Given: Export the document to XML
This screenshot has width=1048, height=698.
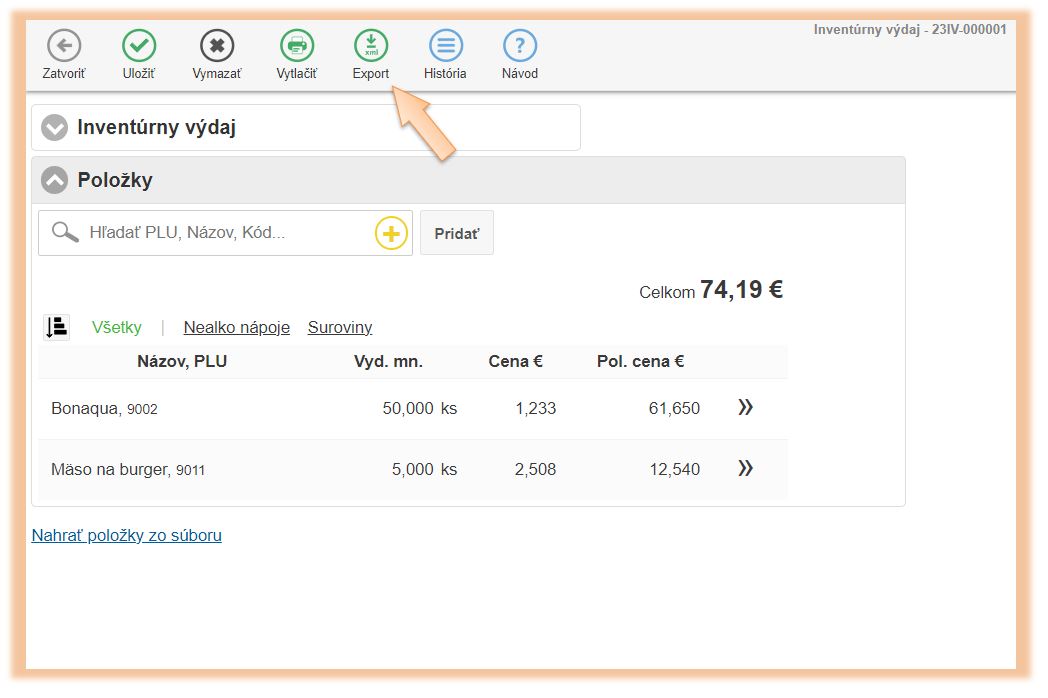Looking at the screenshot, I should pyautogui.click(x=371, y=46).
